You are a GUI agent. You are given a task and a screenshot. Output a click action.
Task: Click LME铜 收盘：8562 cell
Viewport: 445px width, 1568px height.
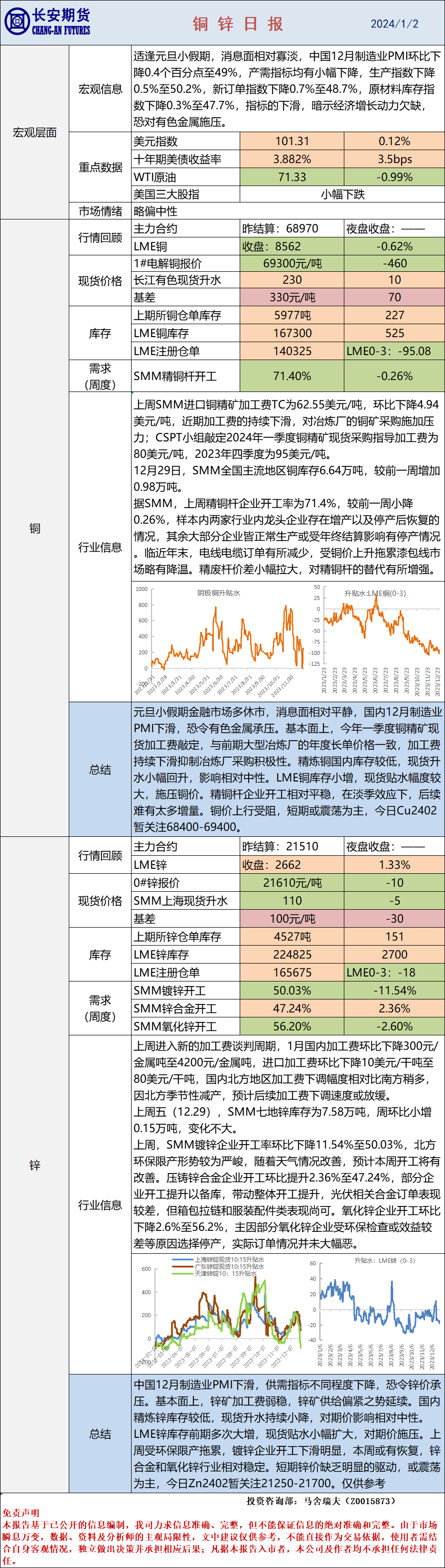point(292,246)
